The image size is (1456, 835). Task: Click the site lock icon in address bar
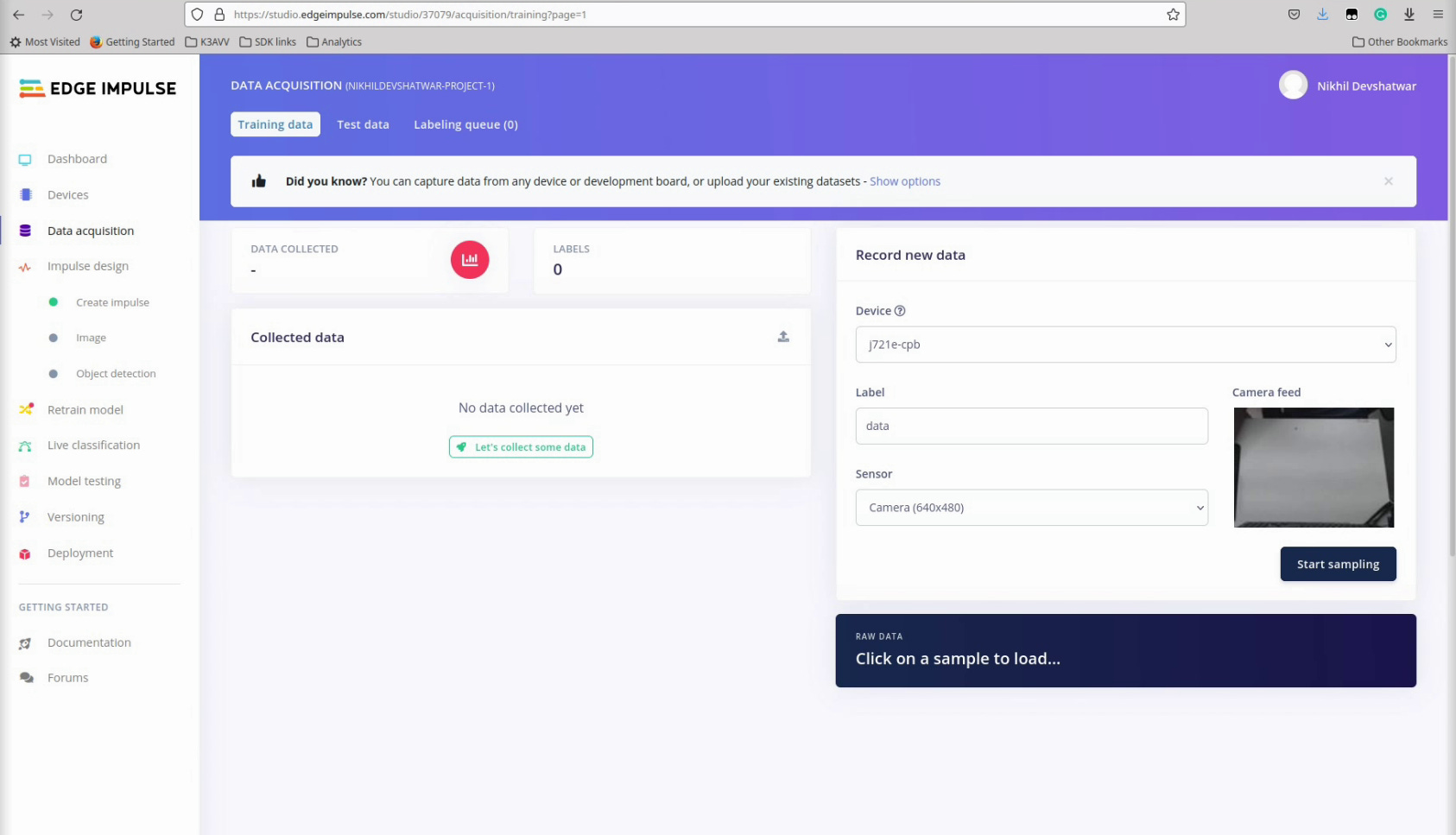tap(219, 15)
